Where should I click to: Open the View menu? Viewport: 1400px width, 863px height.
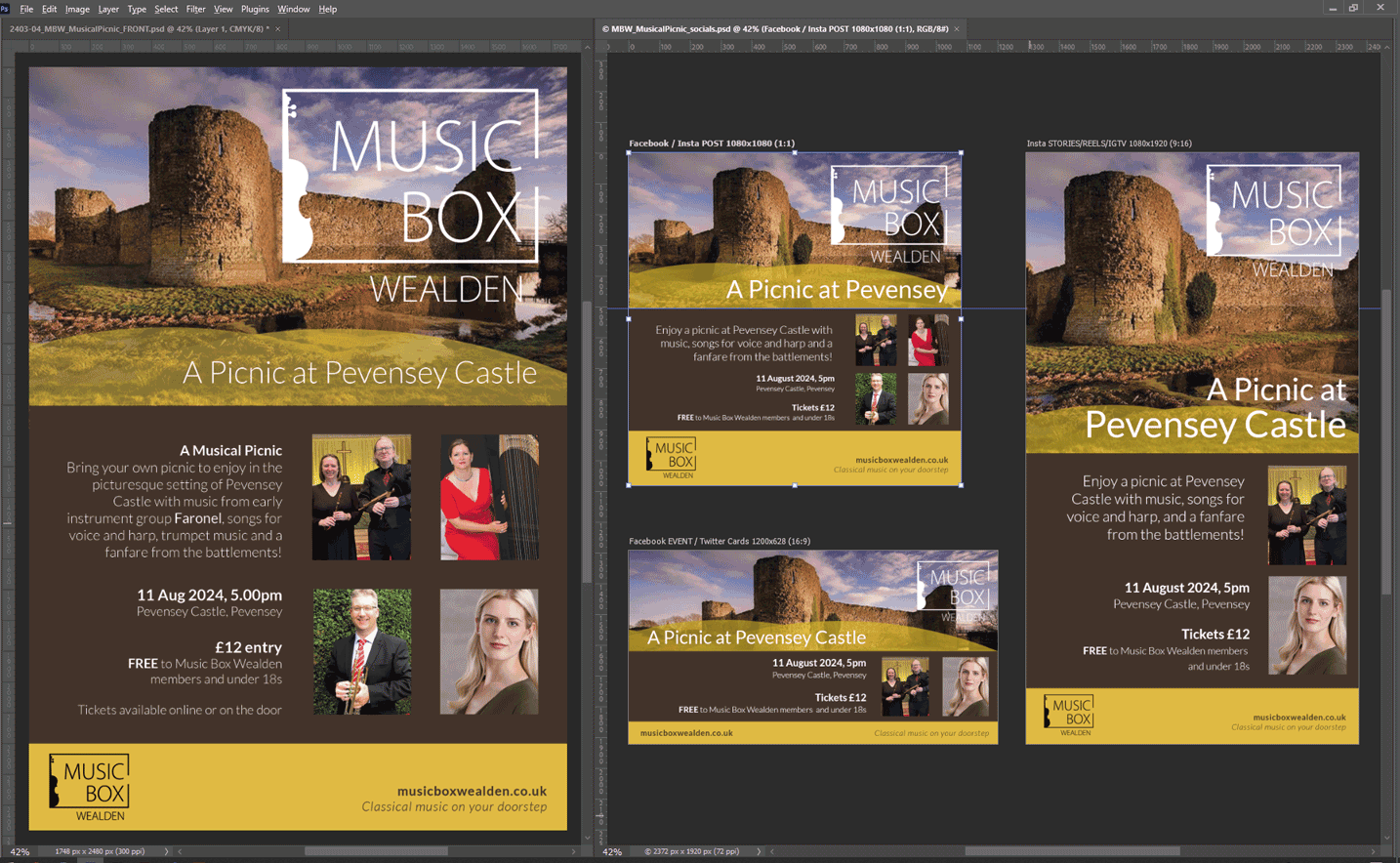(224, 9)
